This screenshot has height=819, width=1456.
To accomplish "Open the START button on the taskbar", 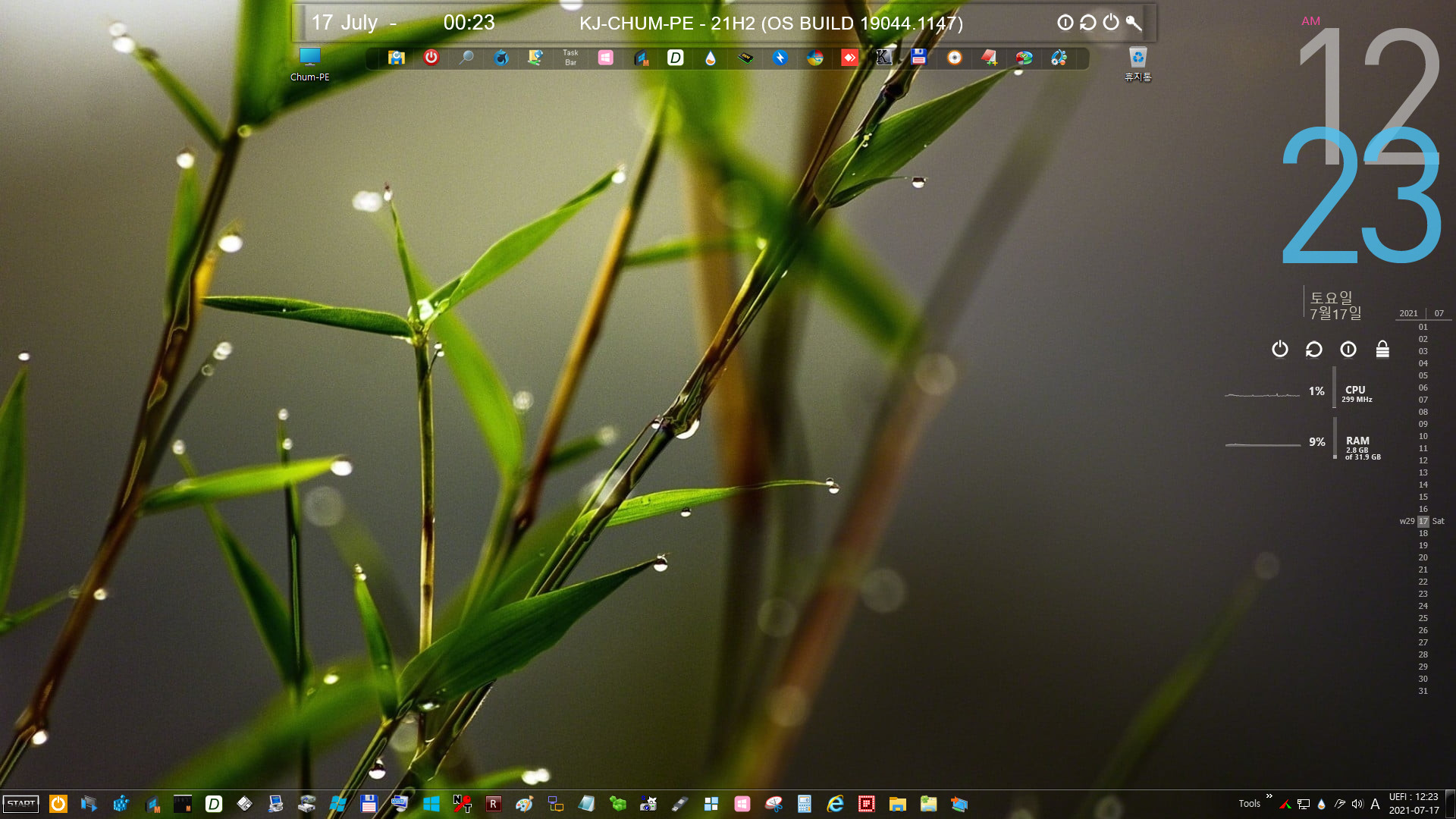I will pos(21,804).
